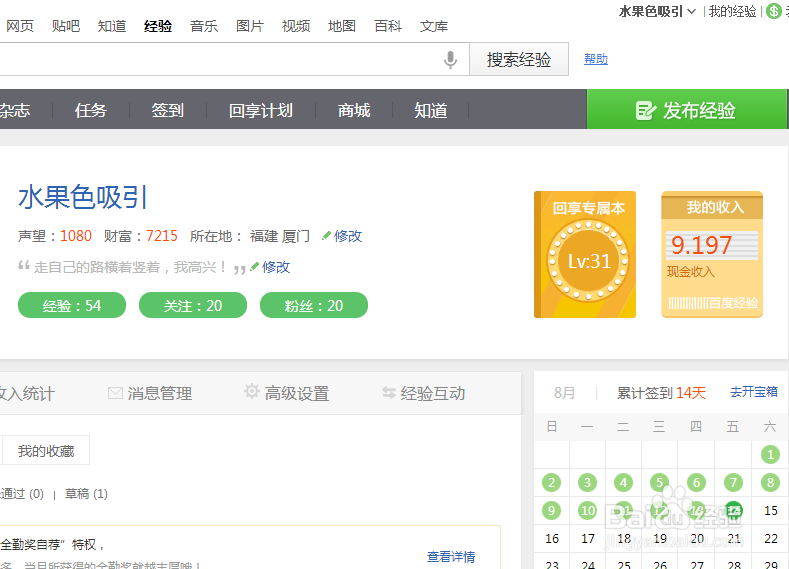The image size is (789, 569).
Task: Open the 回享计划 tab
Action: (261, 110)
